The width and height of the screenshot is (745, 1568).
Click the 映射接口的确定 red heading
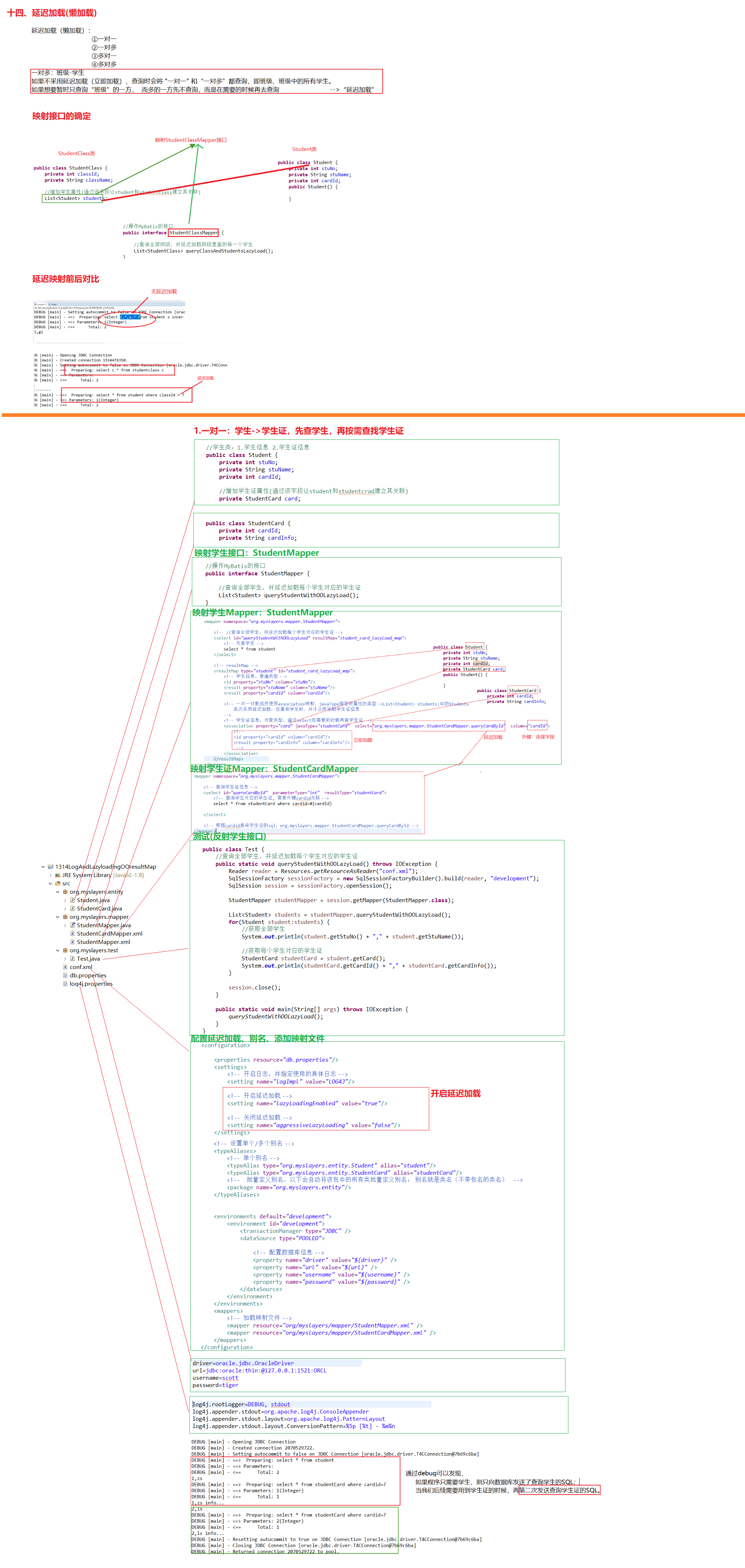click(x=61, y=116)
